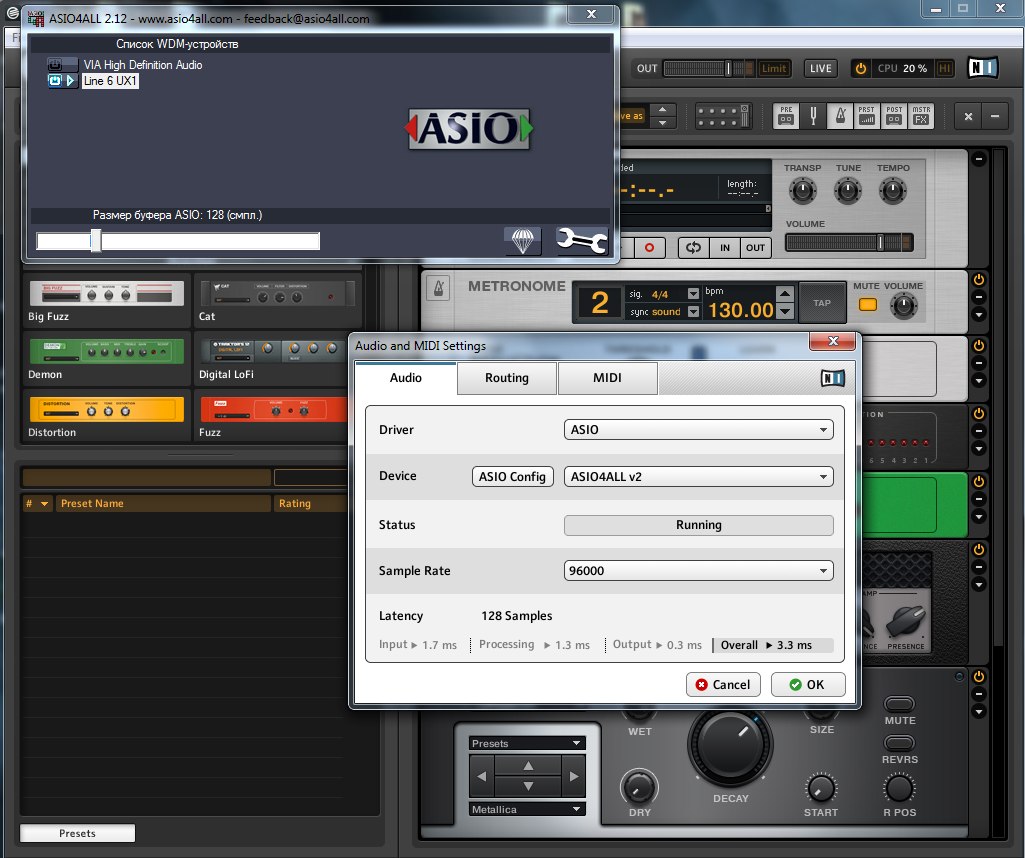This screenshot has width=1025, height=858.
Task: Click the ASIO4ALL parachute reset defaults icon
Action: pos(522,240)
